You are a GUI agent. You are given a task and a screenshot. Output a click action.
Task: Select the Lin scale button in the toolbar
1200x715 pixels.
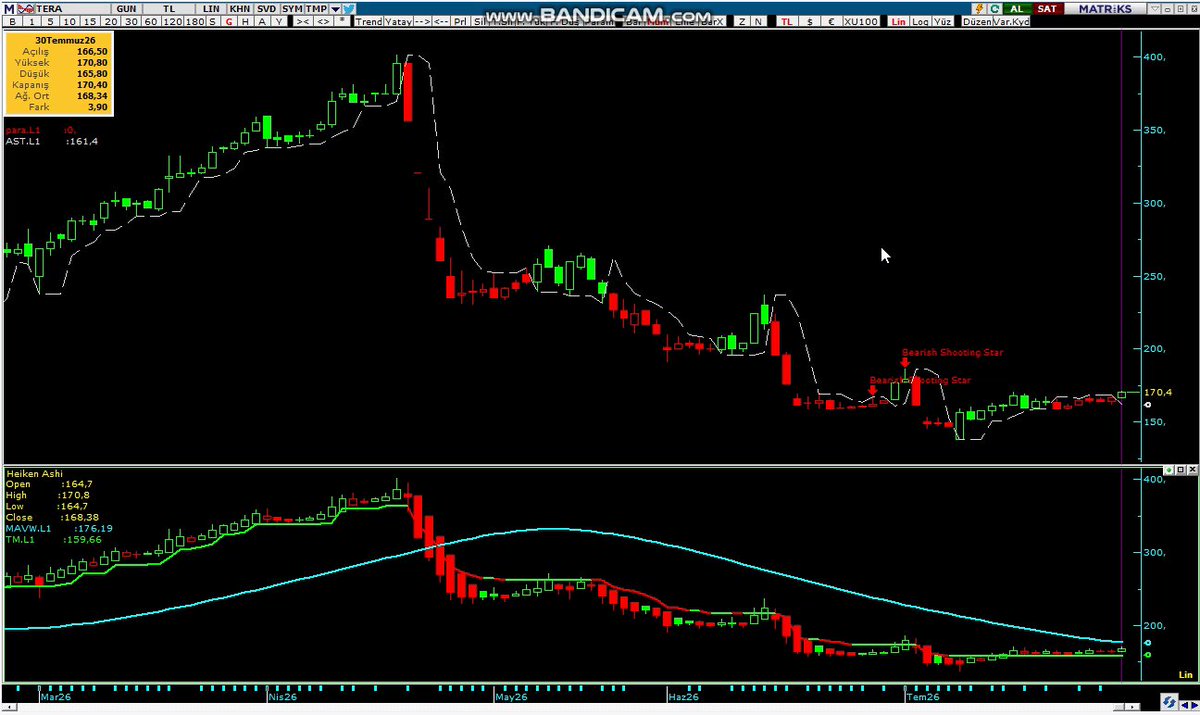898,21
